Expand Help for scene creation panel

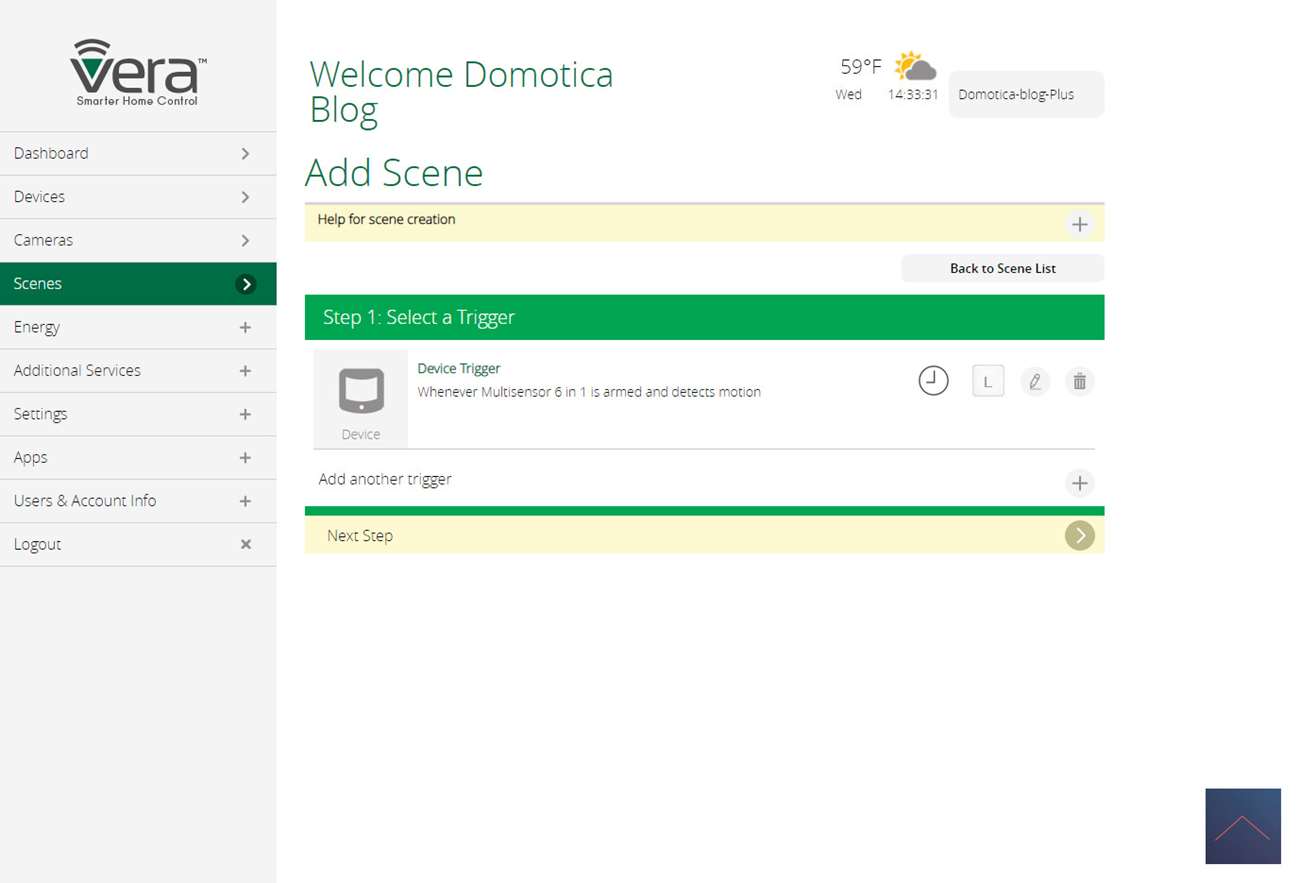click(1079, 224)
